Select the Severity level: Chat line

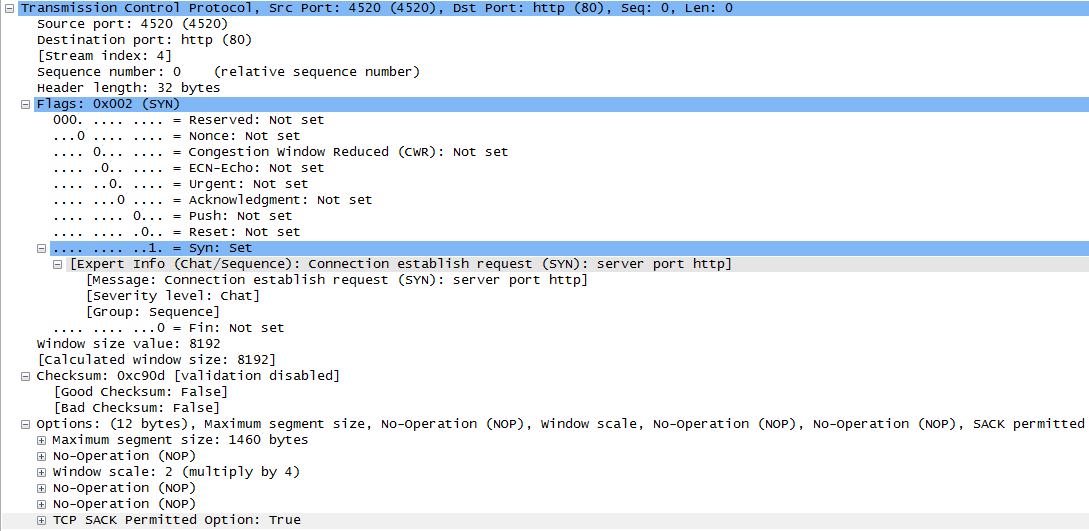[172, 296]
